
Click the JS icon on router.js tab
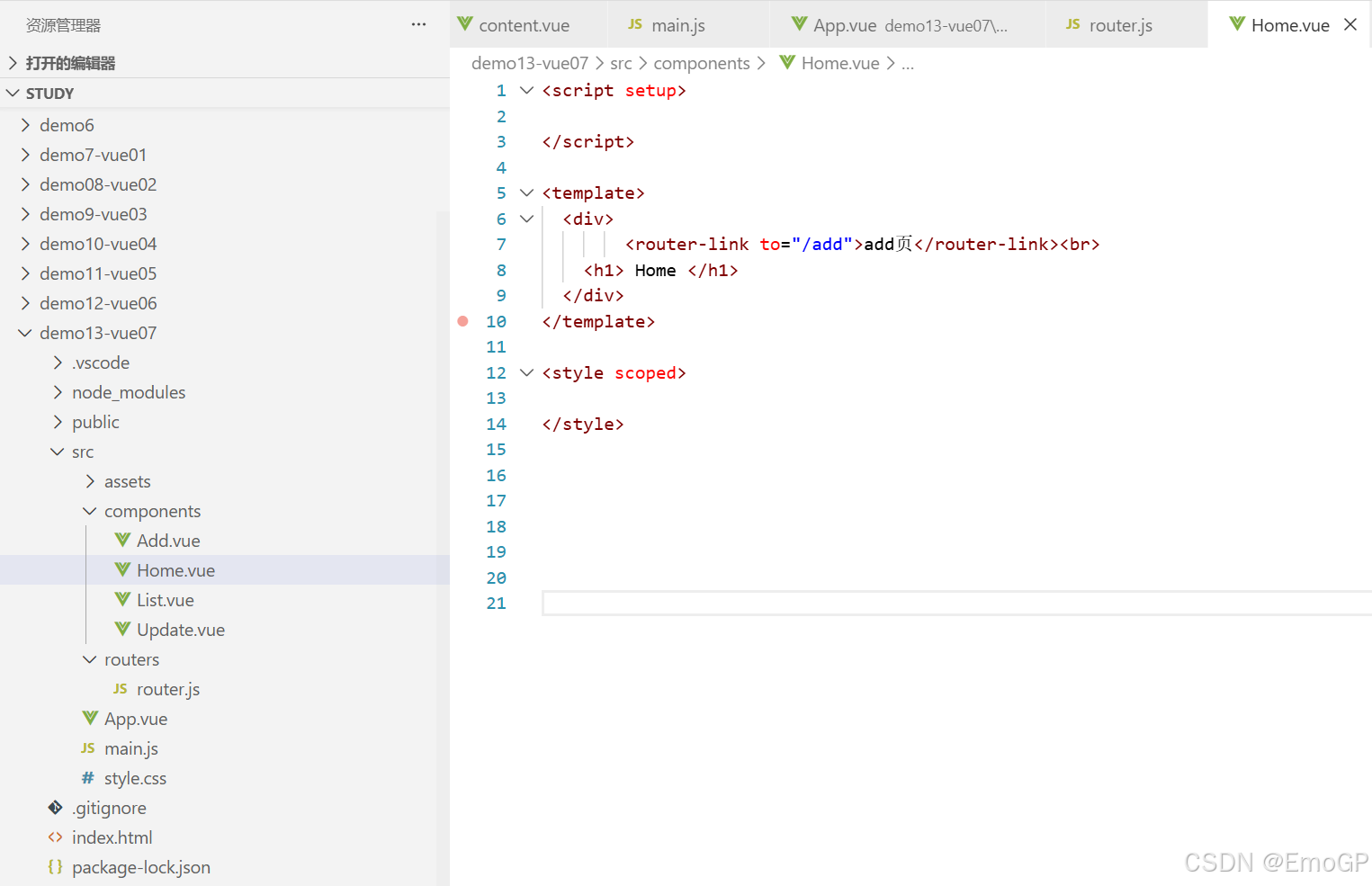1072,24
